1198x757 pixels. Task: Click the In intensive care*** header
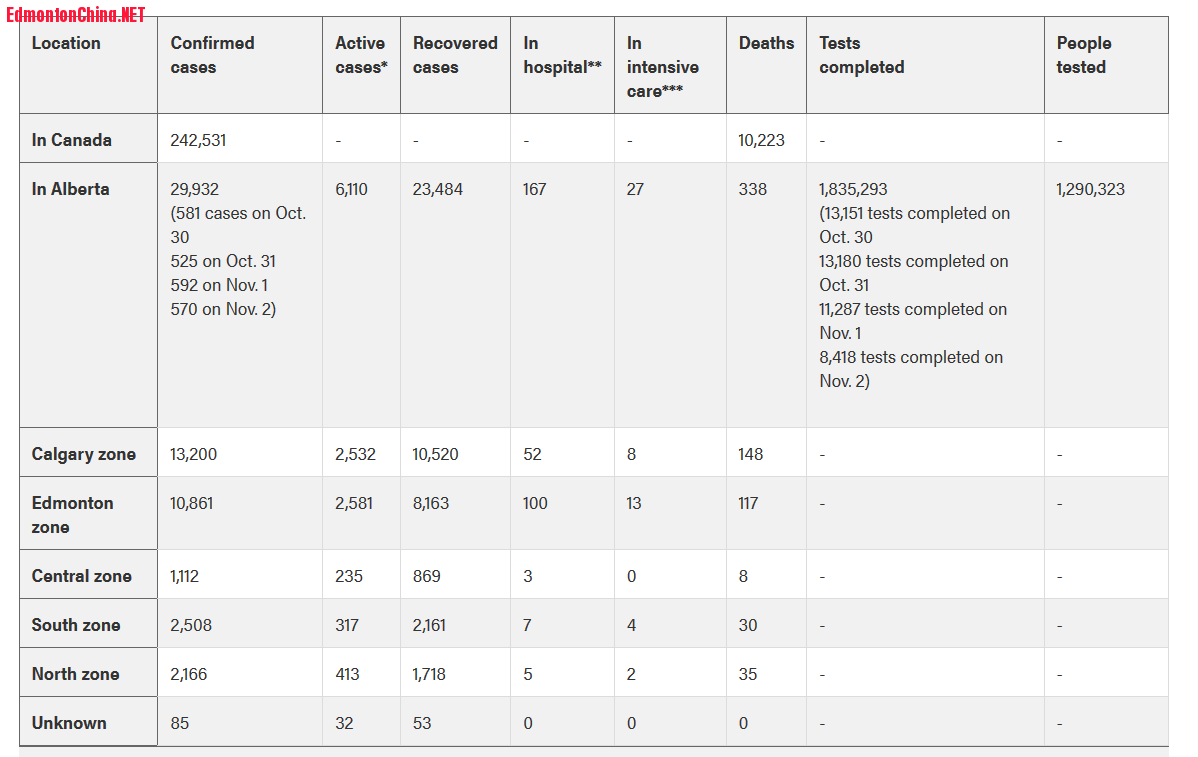tap(662, 67)
